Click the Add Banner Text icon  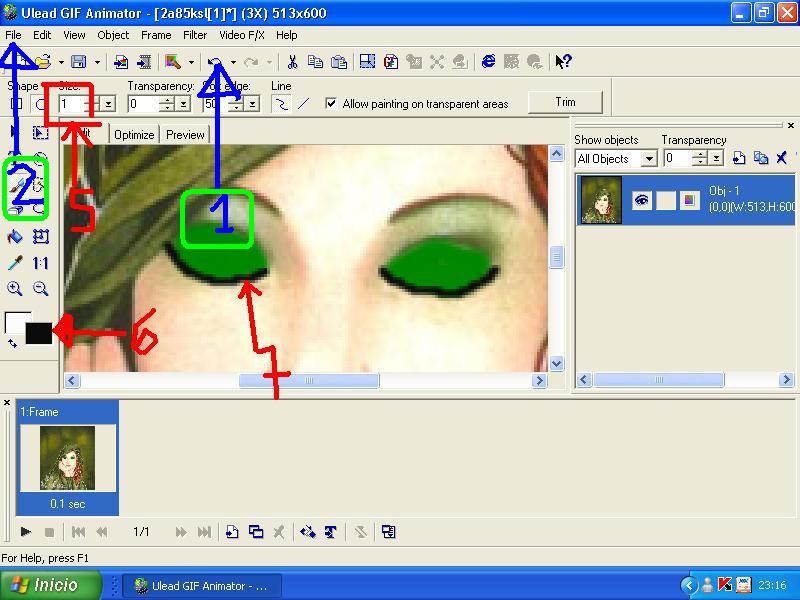pyautogui.click(x=331, y=532)
